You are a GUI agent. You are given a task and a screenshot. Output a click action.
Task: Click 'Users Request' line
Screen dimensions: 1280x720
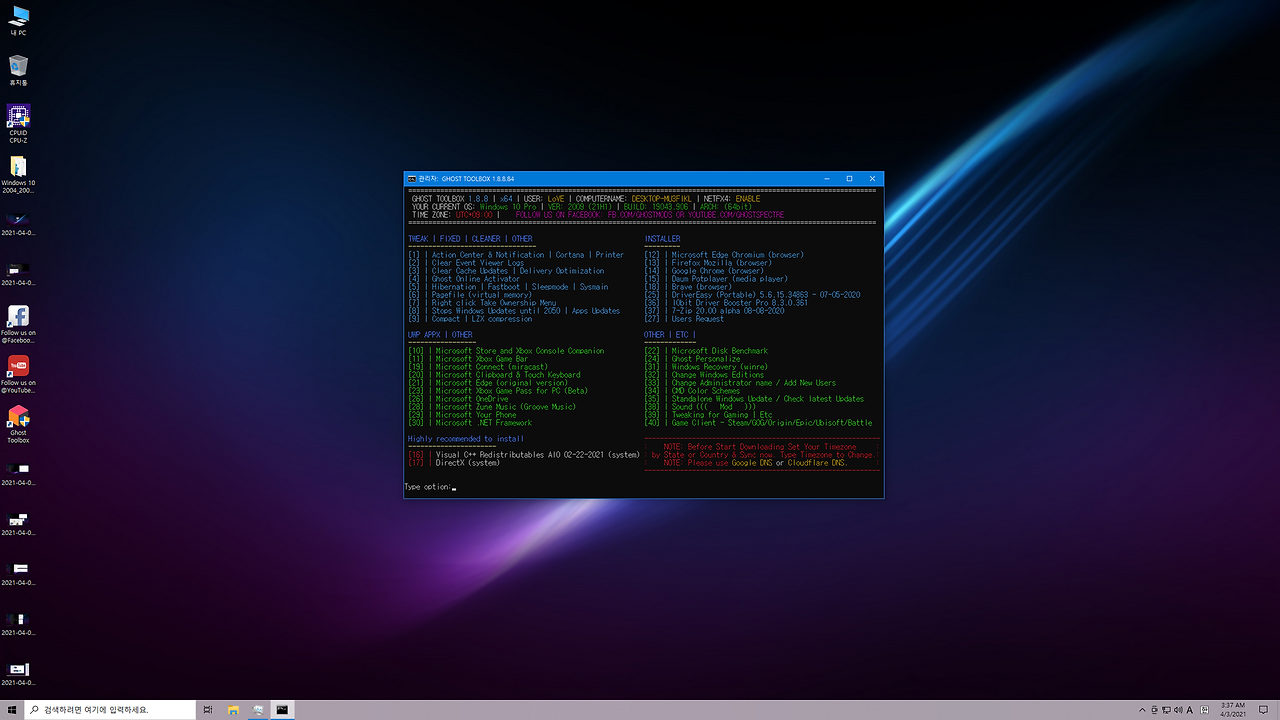(x=682, y=319)
